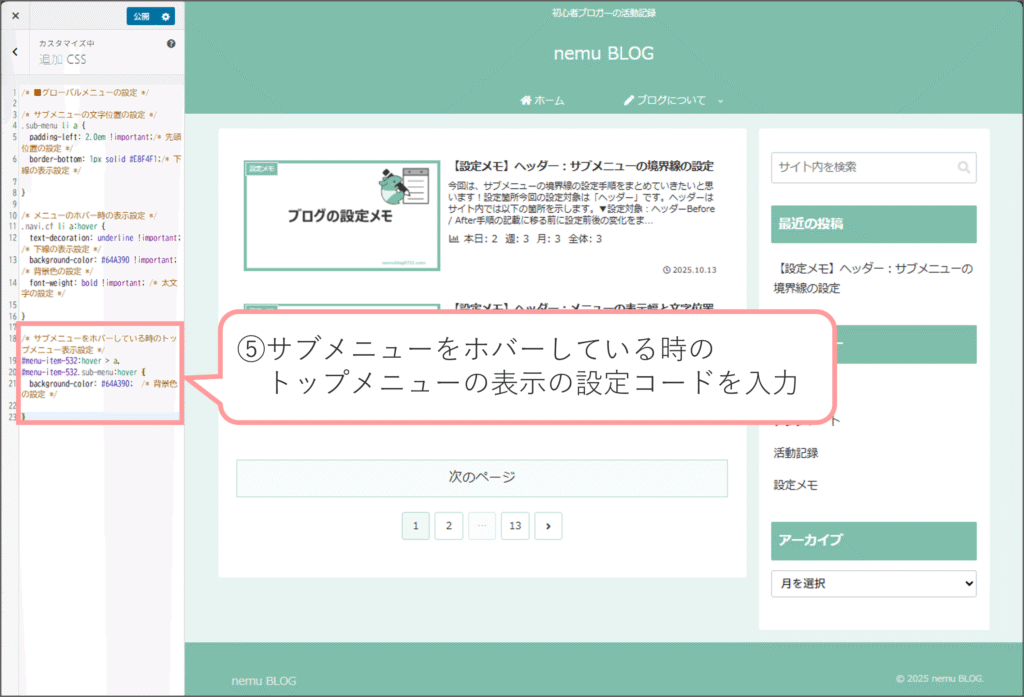1024x697 pixels.
Task: Click the clock icon beside 2025.10.13
Action: [x=666, y=270]
